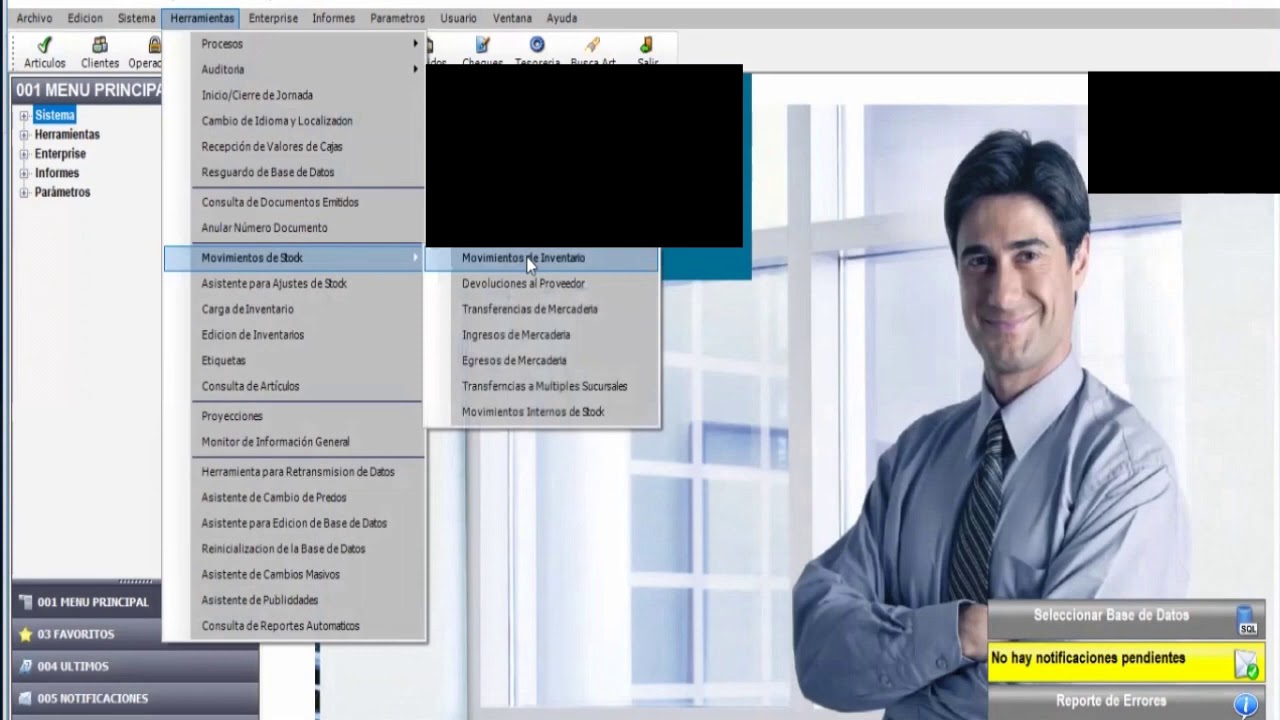Select Movimientos Internos de Stock
Viewport: 1280px width, 720px height.
point(542,412)
